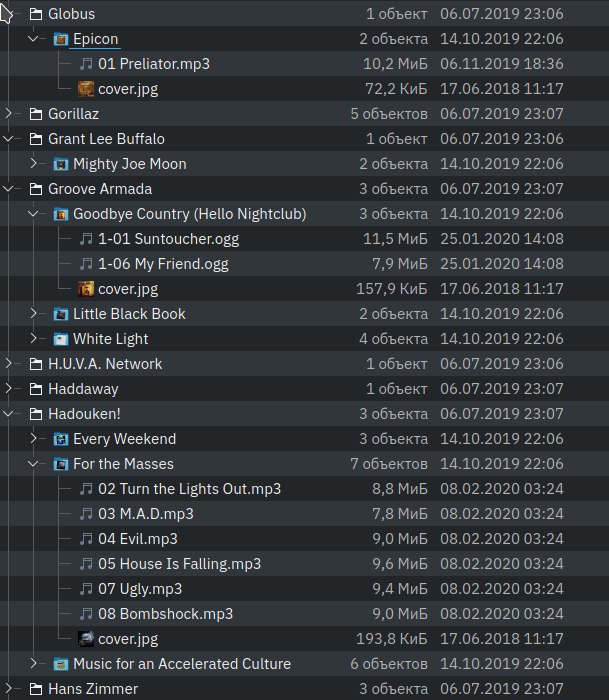Image resolution: width=609 pixels, height=700 pixels.
Task: Click the date 06.11.2019 18:36
Action: click(502, 64)
